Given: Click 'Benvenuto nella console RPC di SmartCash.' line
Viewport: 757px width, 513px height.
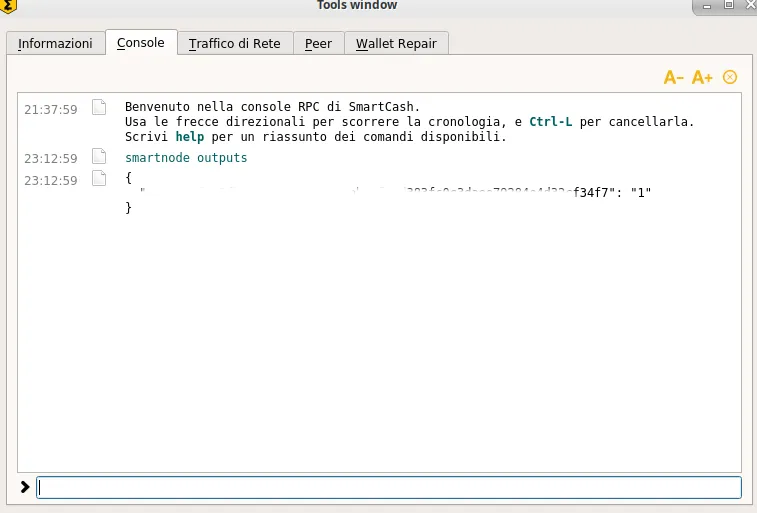Looking at the screenshot, I should (272, 107).
